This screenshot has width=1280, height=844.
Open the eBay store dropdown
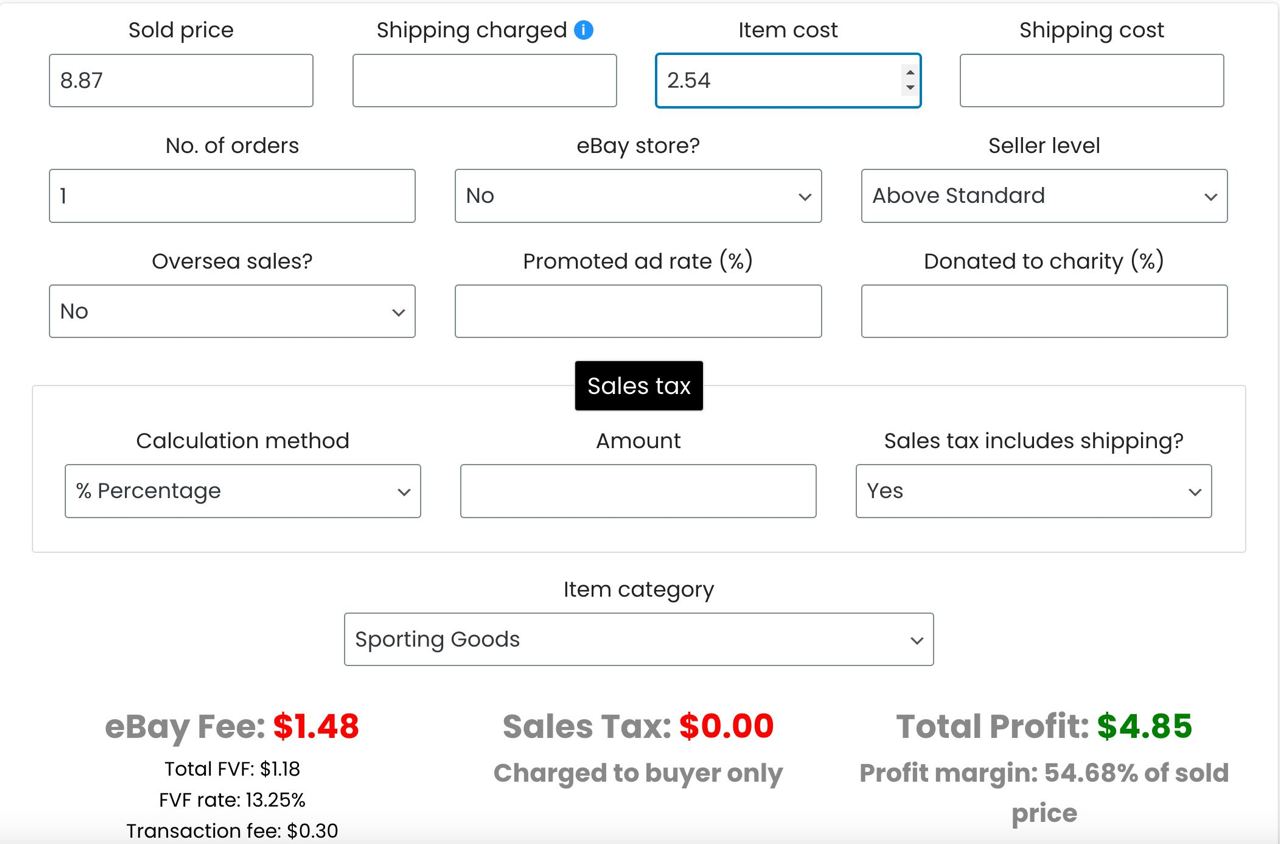[x=638, y=196]
